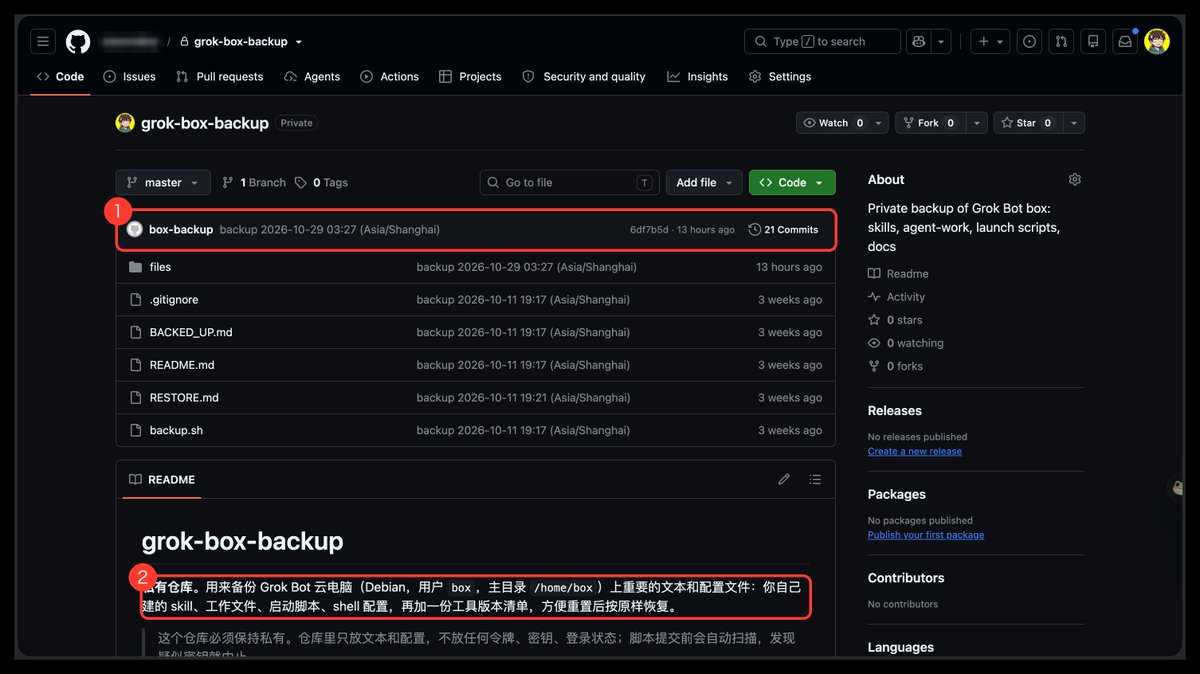This screenshot has width=1200, height=674.
Task: Star the grok-box-backup repository
Action: pos(1026,123)
